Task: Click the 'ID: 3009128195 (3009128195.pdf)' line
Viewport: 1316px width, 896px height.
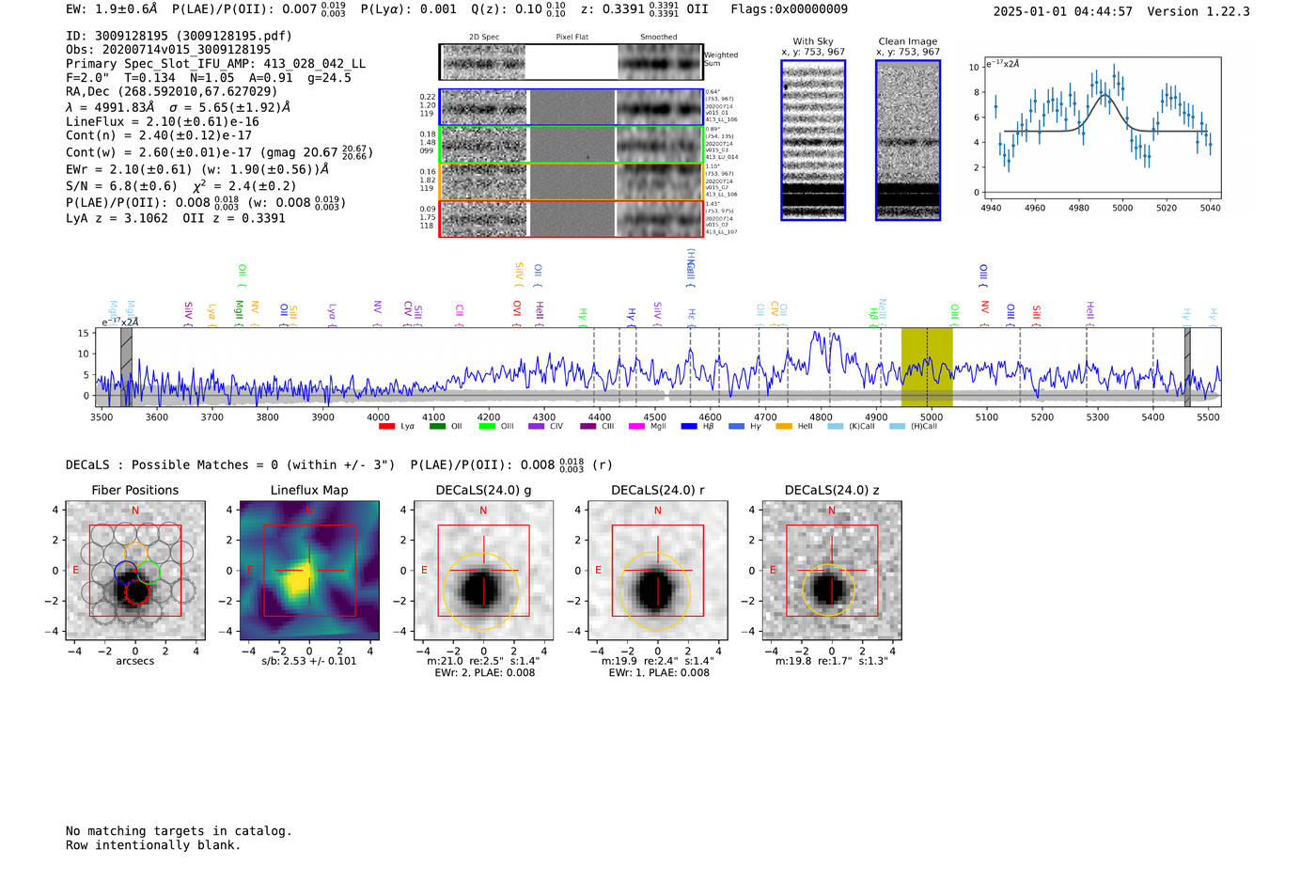Action: click(179, 36)
